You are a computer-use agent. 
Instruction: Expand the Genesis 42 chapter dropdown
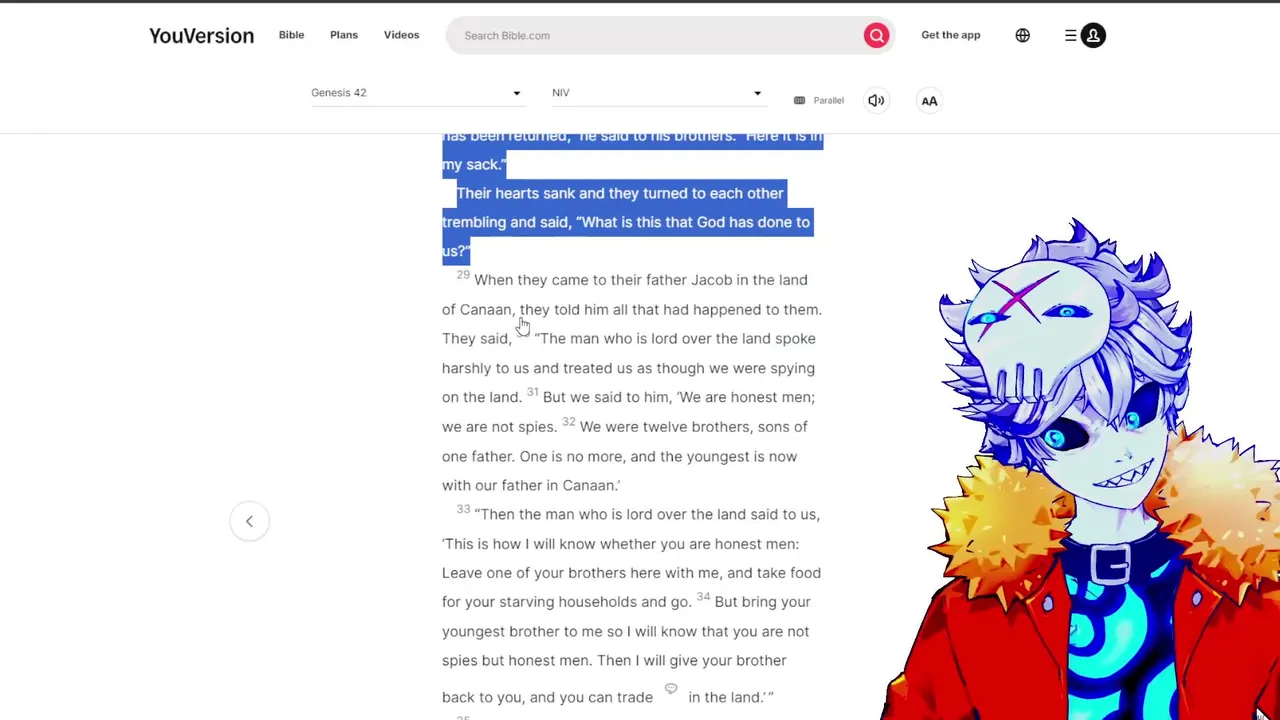pyautogui.click(x=417, y=93)
